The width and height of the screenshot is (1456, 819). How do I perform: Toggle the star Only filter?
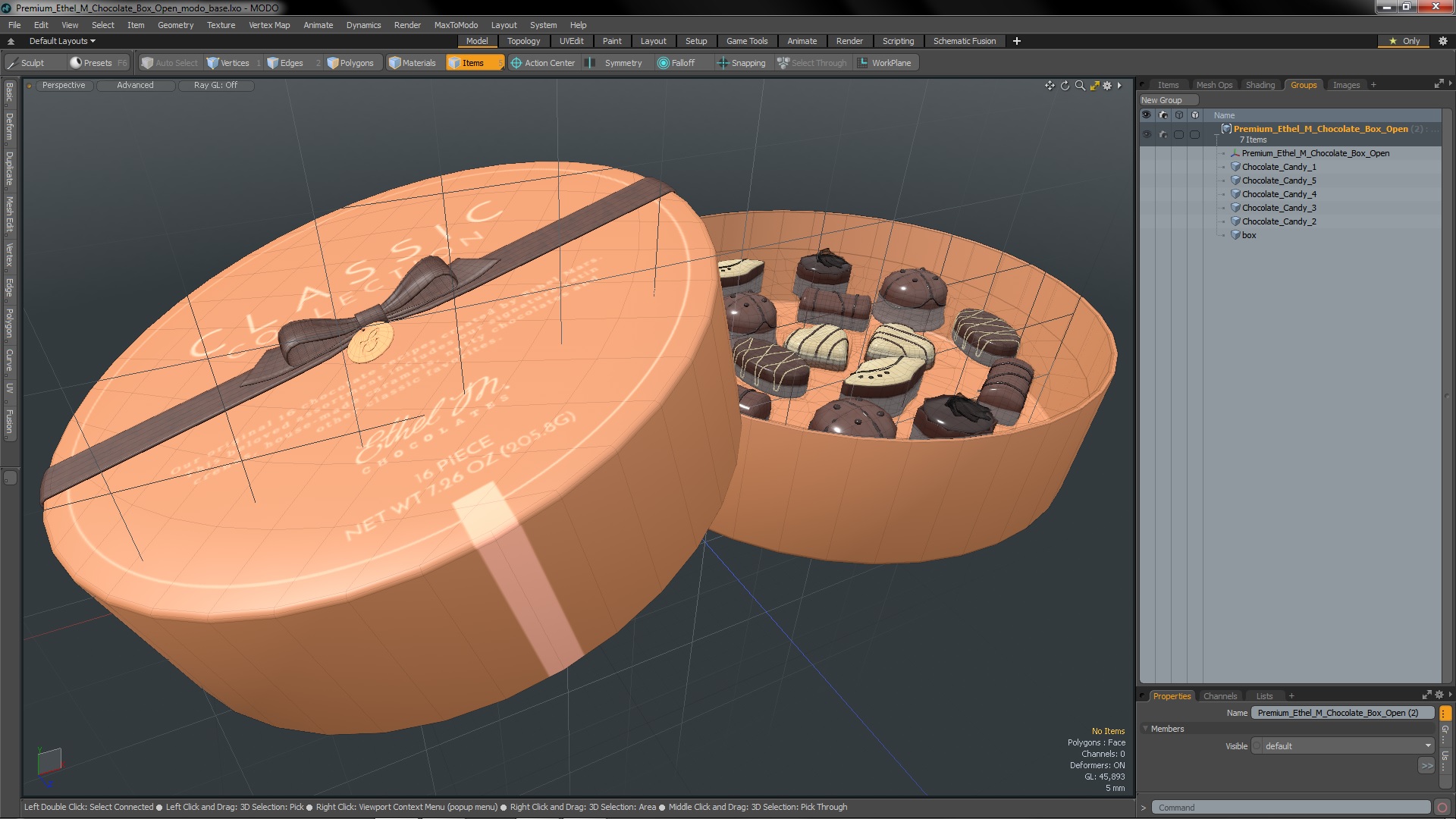pos(1404,41)
